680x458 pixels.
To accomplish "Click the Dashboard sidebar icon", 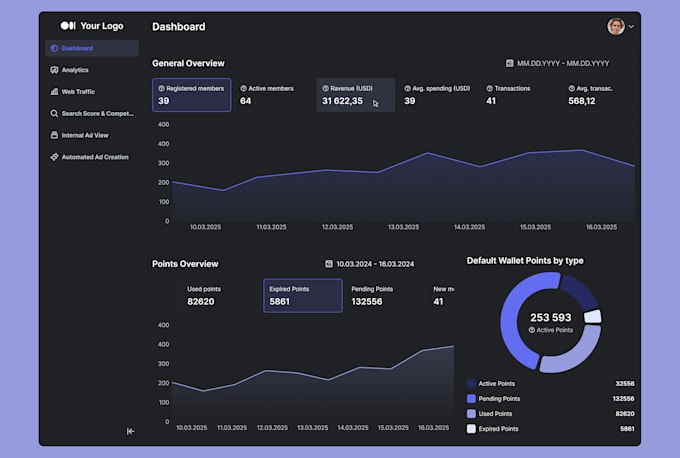I will pos(54,48).
